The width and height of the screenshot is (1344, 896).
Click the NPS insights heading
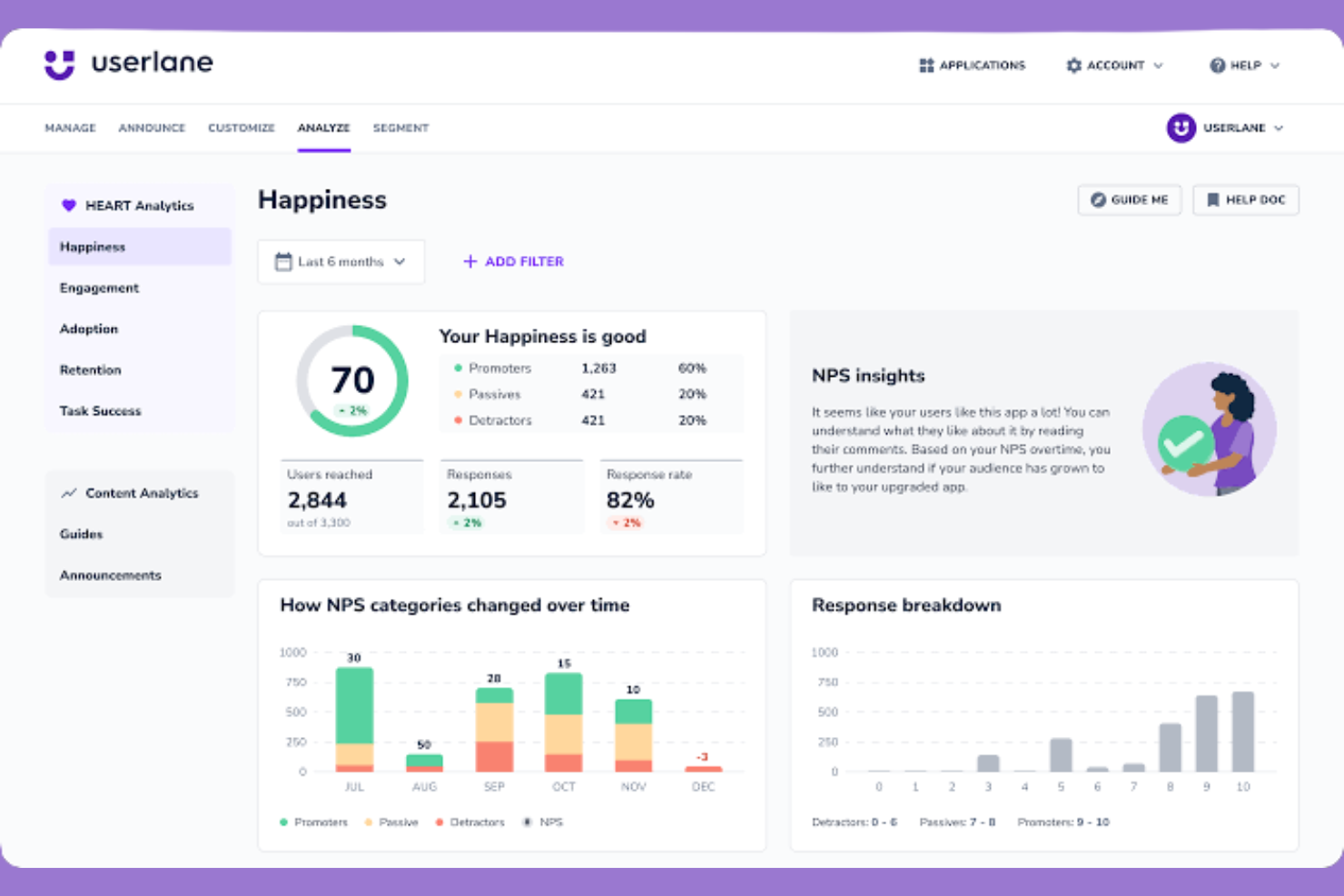[868, 376]
